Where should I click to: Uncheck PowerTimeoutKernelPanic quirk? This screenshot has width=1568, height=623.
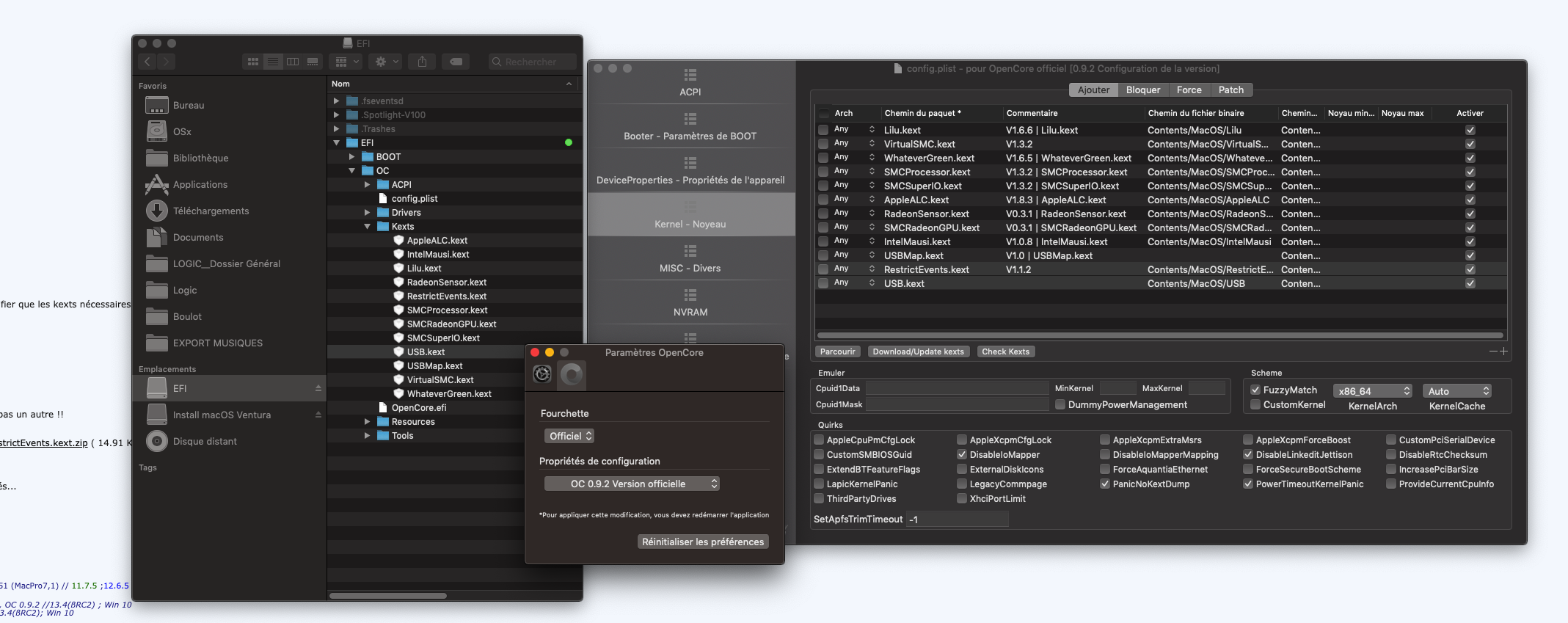[1248, 484]
